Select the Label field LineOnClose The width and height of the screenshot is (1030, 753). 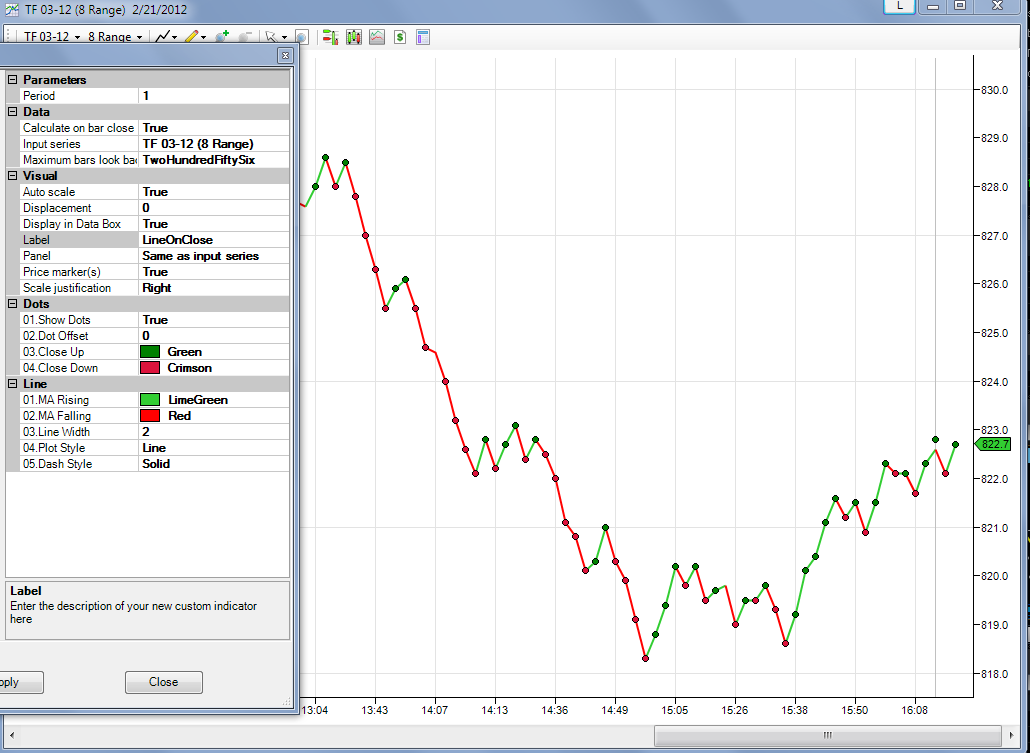[213, 240]
